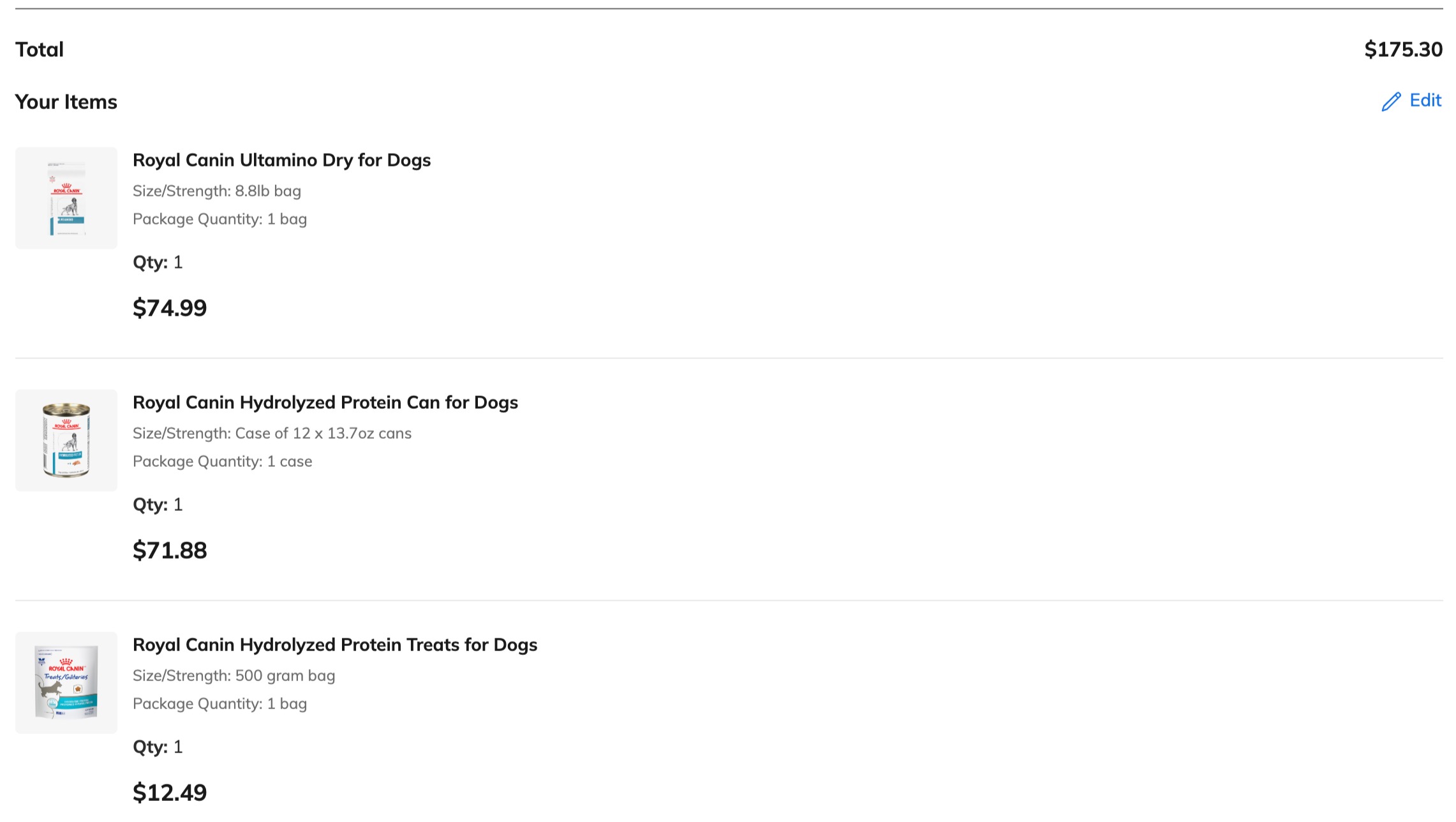The image size is (1456, 822).
Task: Open Hydrolyzed Protein can product thumbnail
Action: [x=66, y=441]
